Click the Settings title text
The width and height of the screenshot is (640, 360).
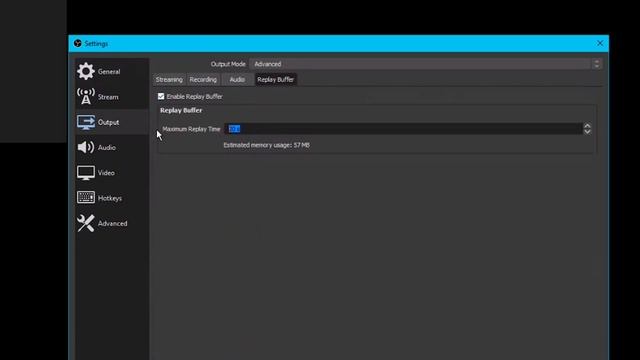coord(96,44)
